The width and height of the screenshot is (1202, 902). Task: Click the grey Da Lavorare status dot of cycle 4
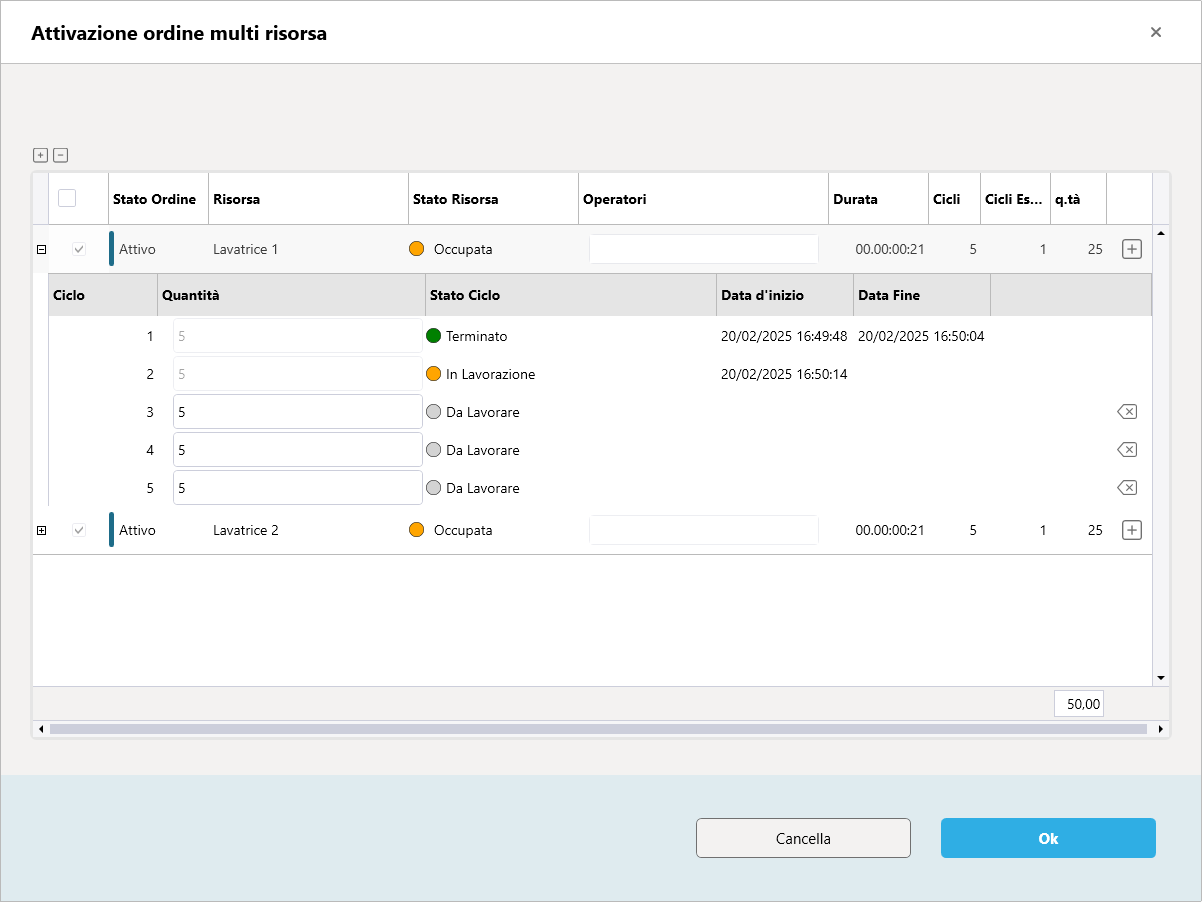434,450
